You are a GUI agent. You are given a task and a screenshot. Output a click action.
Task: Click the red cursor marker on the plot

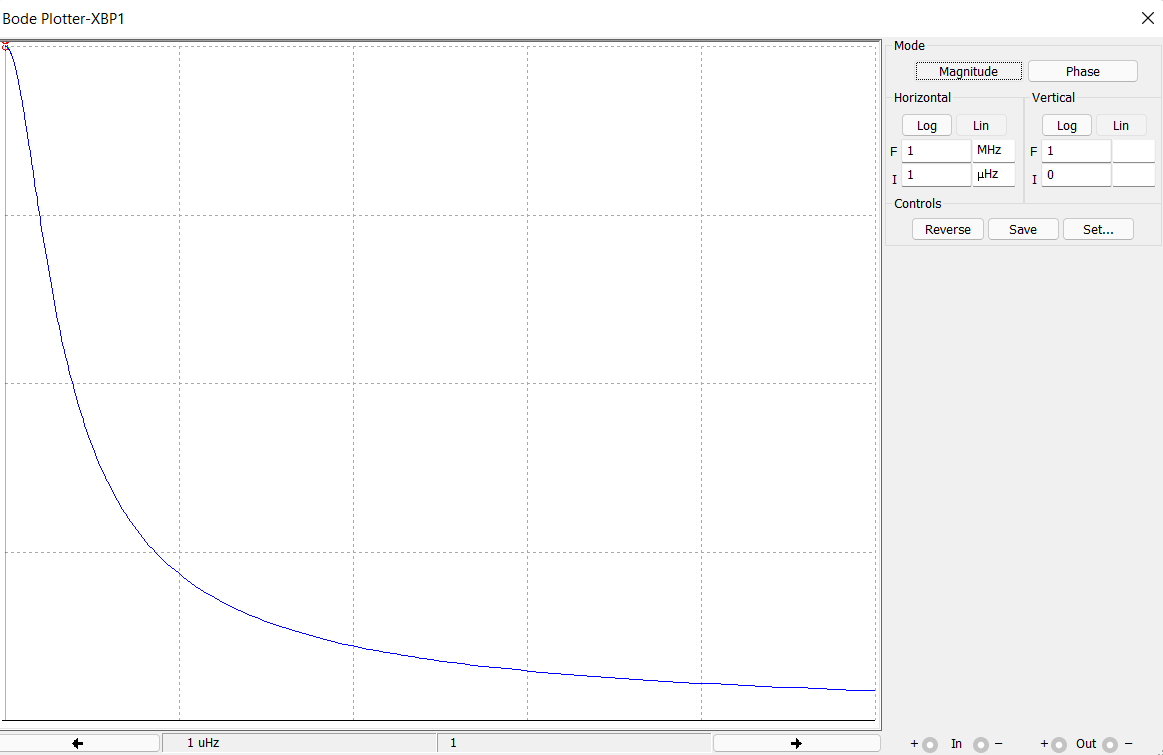pos(5,46)
